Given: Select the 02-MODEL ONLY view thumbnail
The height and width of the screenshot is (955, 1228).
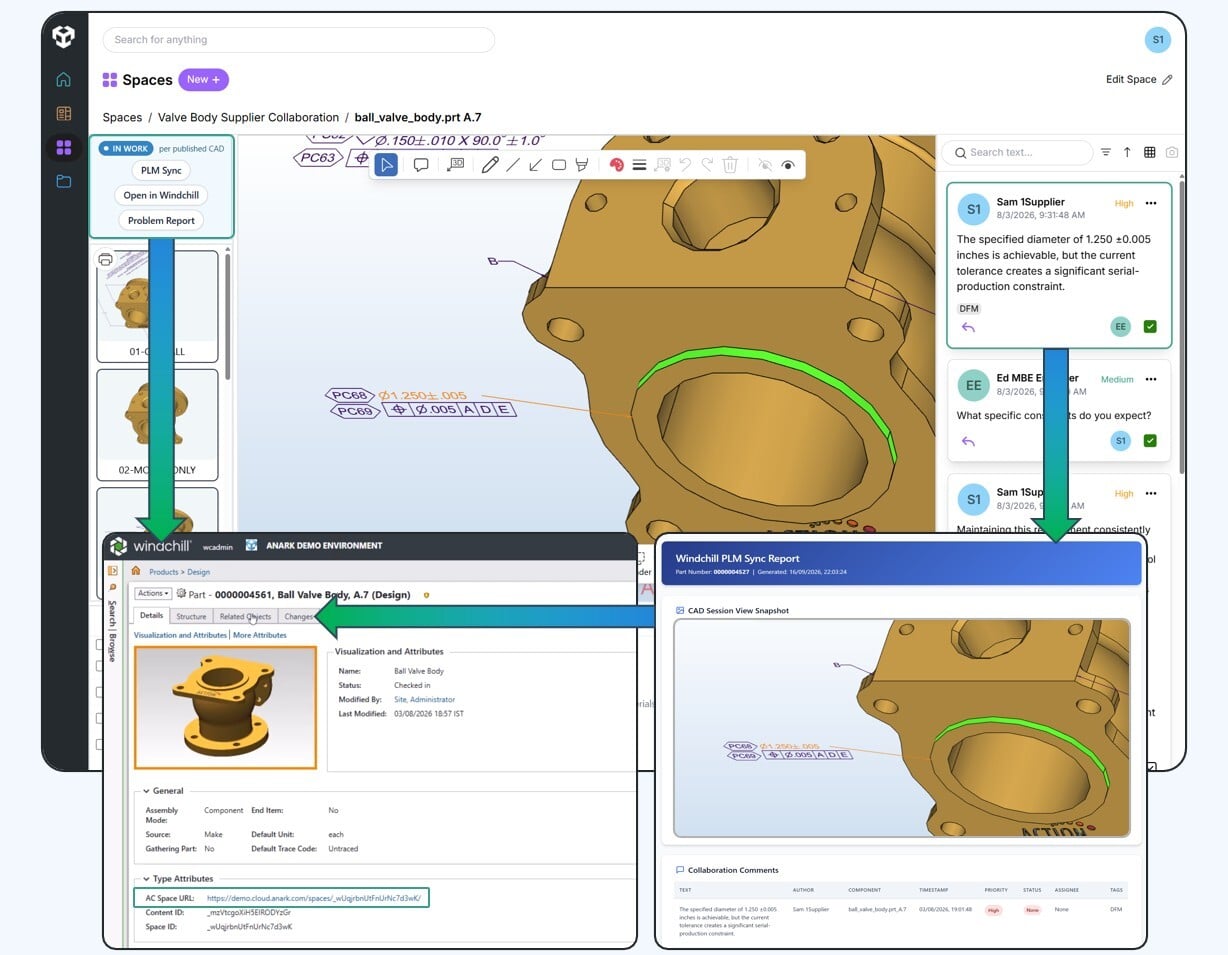Looking at the screenshot, I should (x=157, y=425).
